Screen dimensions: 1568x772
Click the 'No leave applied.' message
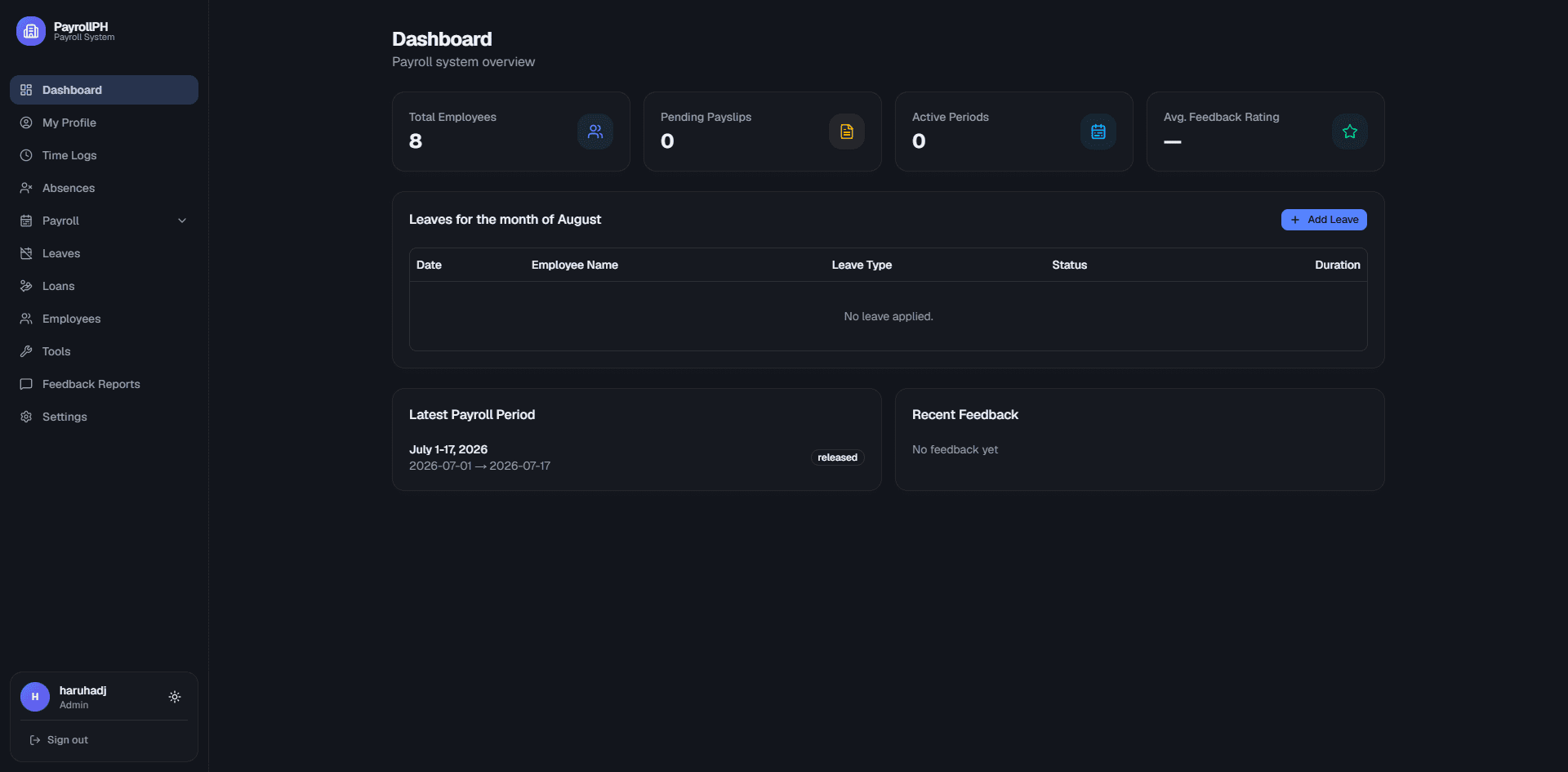[889, 316]
